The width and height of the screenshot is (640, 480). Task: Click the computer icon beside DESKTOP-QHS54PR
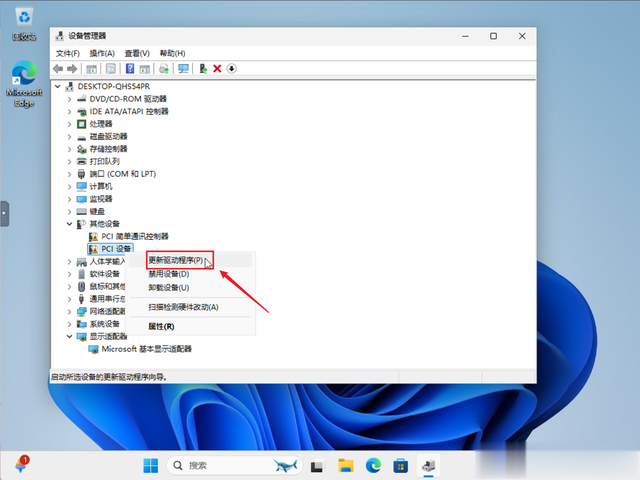69,87
